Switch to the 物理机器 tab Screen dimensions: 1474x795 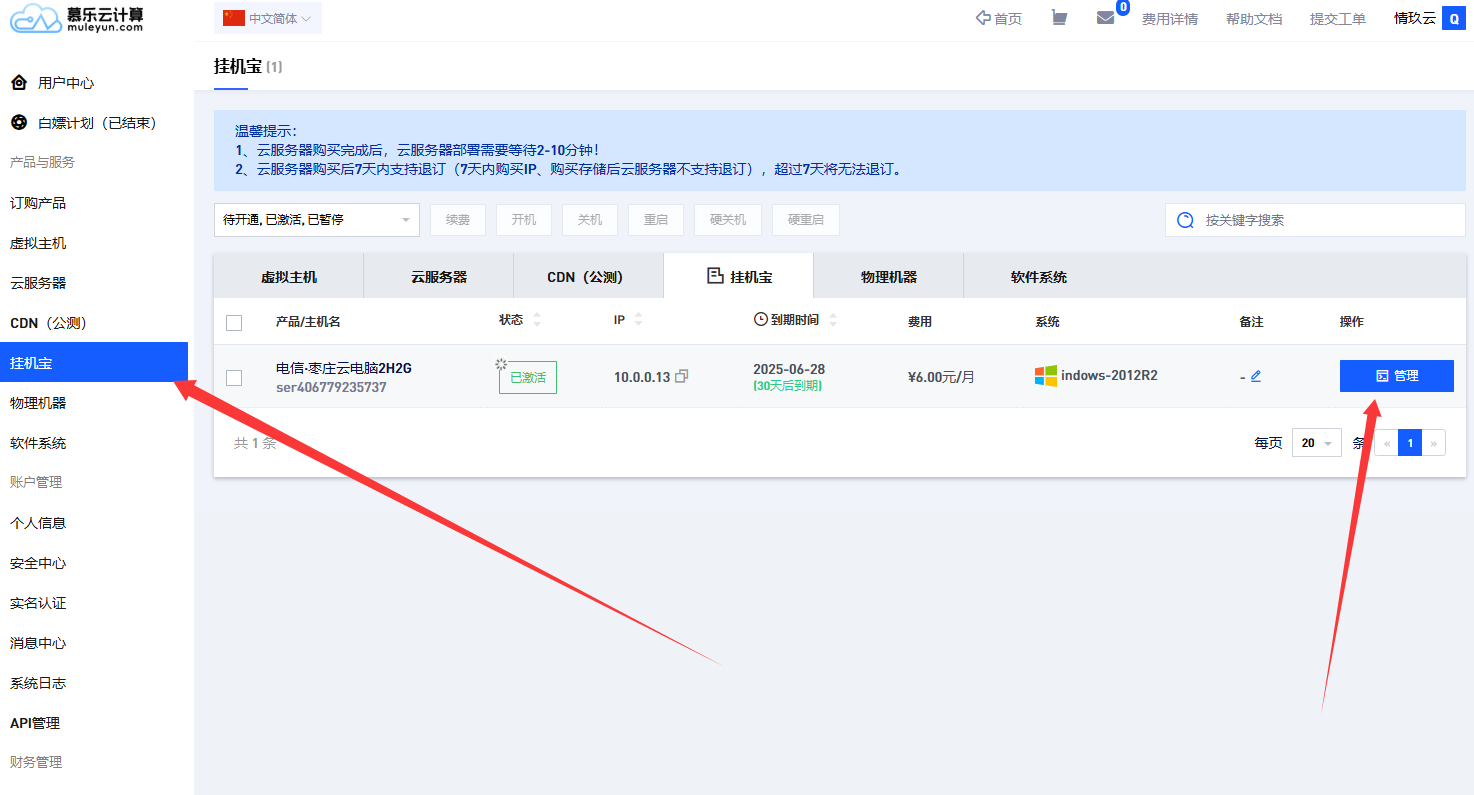(x=888, y=277)
